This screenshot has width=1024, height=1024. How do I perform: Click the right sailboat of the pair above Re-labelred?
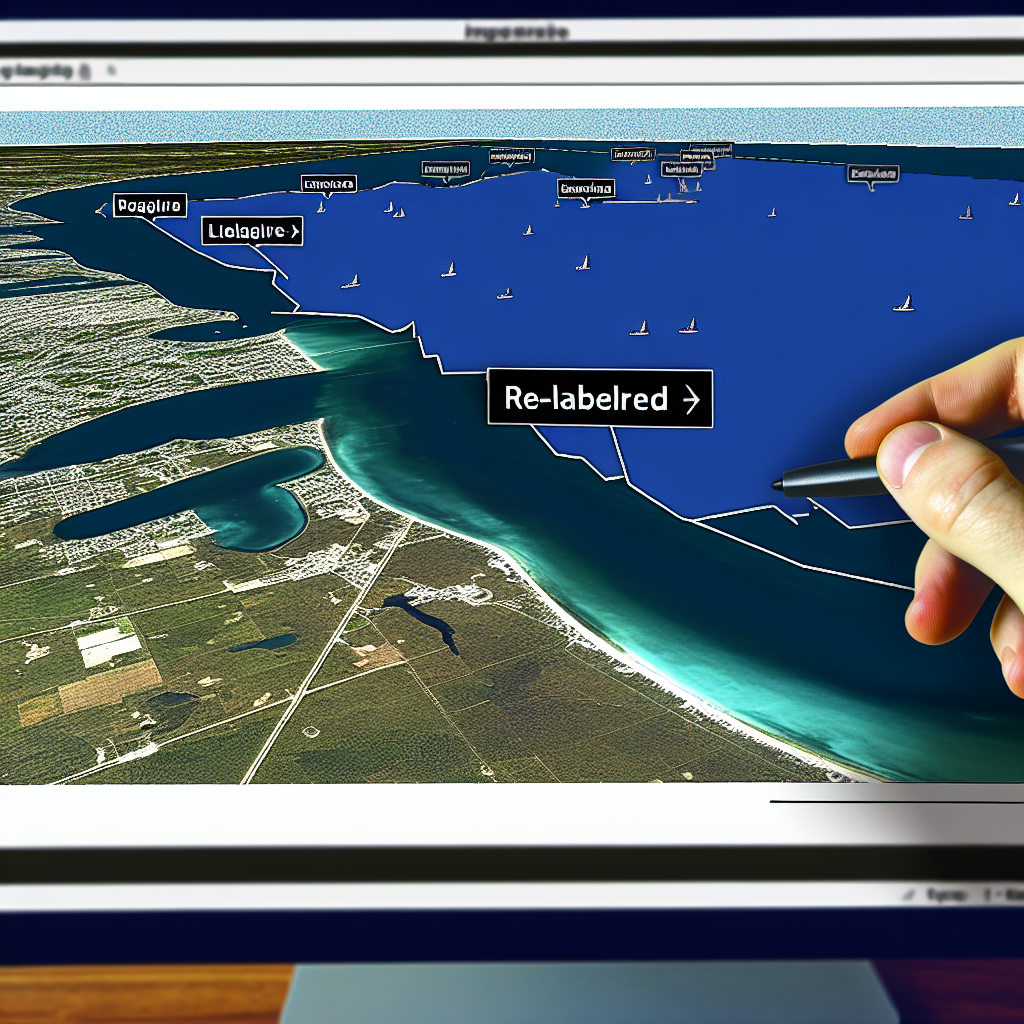[688, 326]
